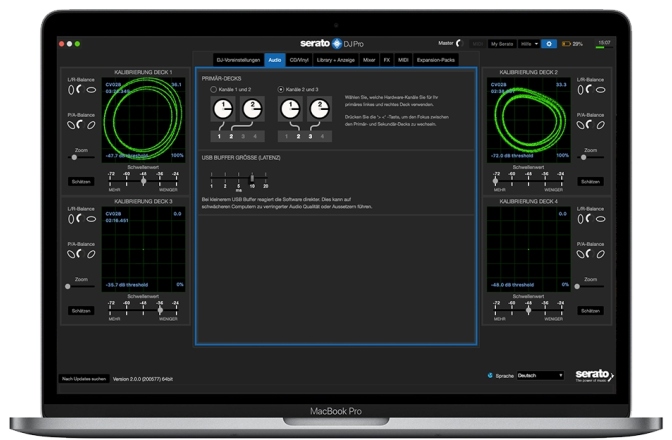This screenshot has width=672, height=440.
Task: Click the Kalibrierung Deck 1 scope display
Action: [143, 120]
